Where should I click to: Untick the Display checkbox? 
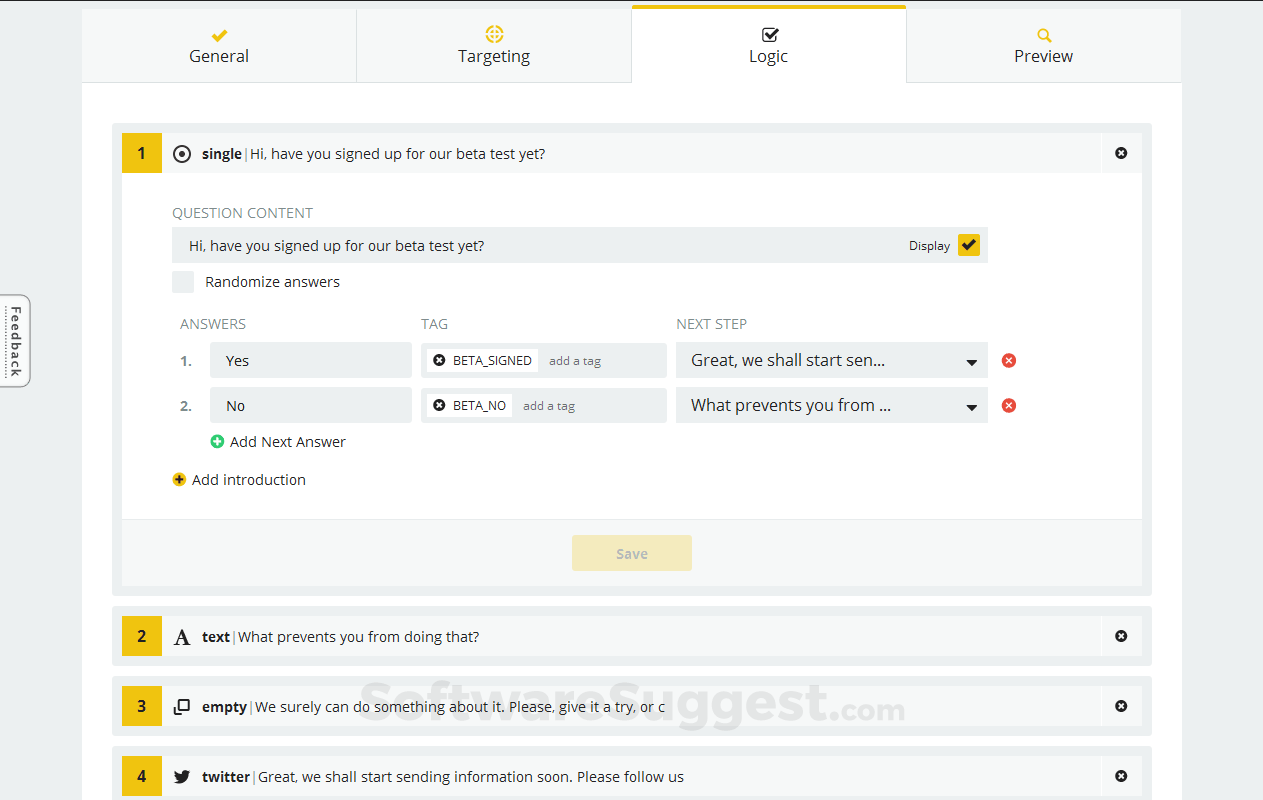coord(968,245)
